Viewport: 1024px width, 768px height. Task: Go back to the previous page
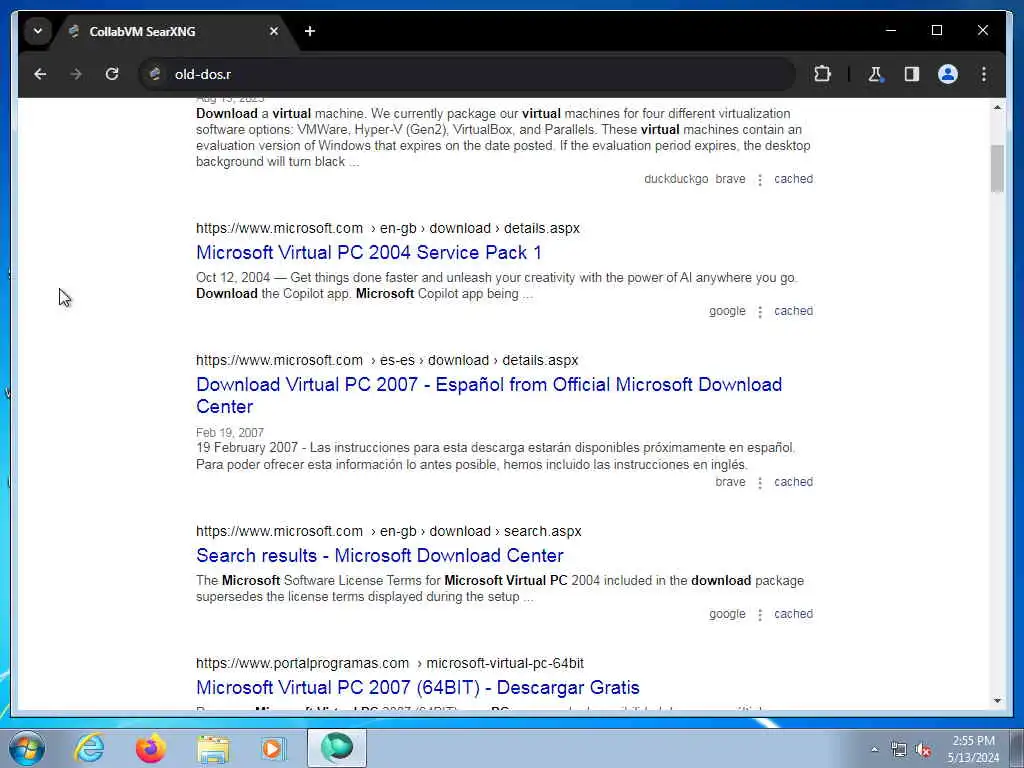[x=40, y=74]
